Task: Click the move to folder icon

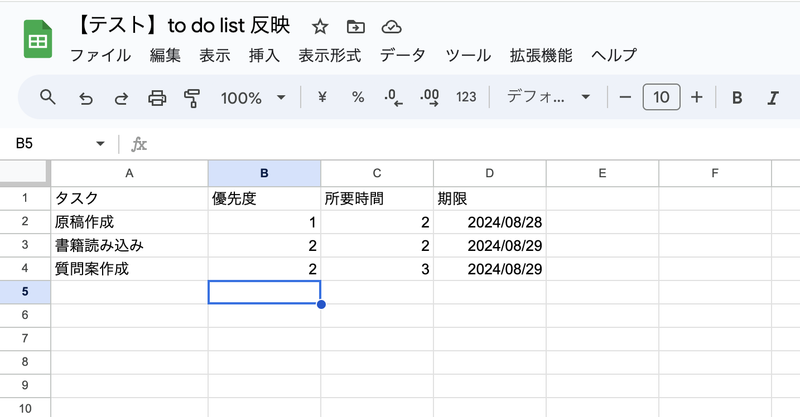Action: 355,27
